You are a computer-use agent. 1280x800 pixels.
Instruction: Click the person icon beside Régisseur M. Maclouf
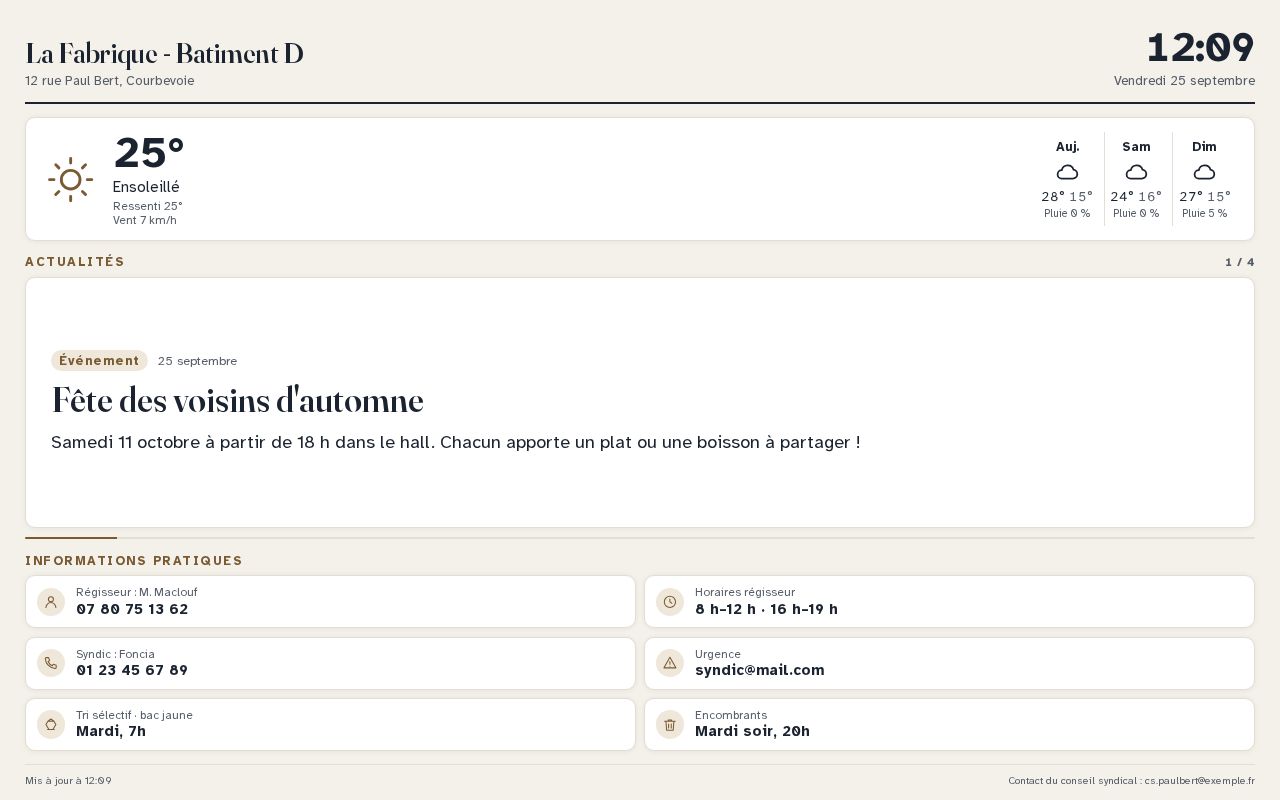tap(51, 602)
